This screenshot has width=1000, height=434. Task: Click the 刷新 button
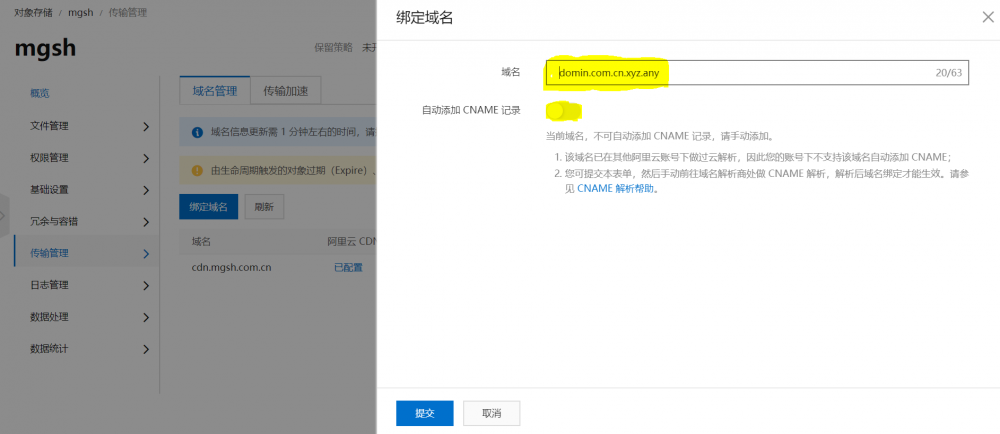(264, 207)
